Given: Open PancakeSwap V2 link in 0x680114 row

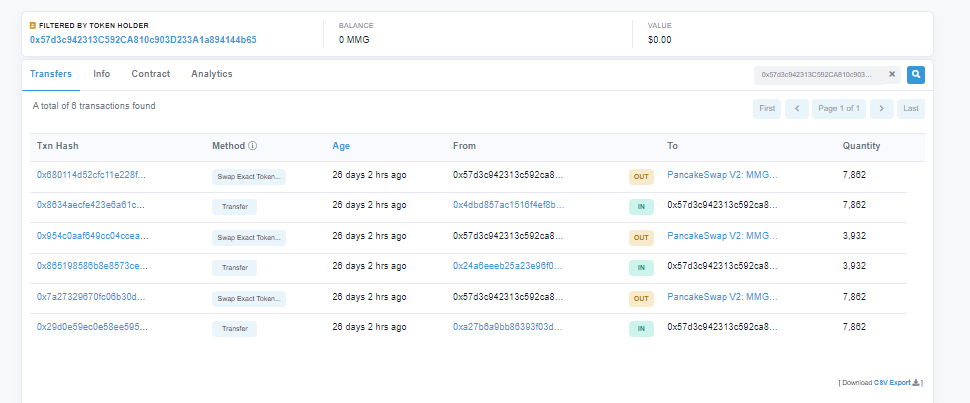Looking at the screenshot, I should [722, 175].
